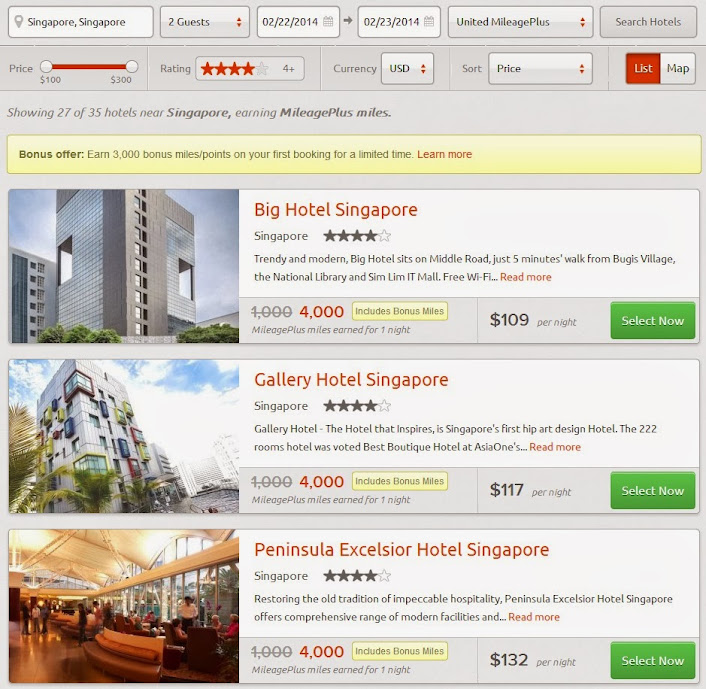Open the USD currency dropdown
Viewport: 706px width, 689px height.
point(407,68)
